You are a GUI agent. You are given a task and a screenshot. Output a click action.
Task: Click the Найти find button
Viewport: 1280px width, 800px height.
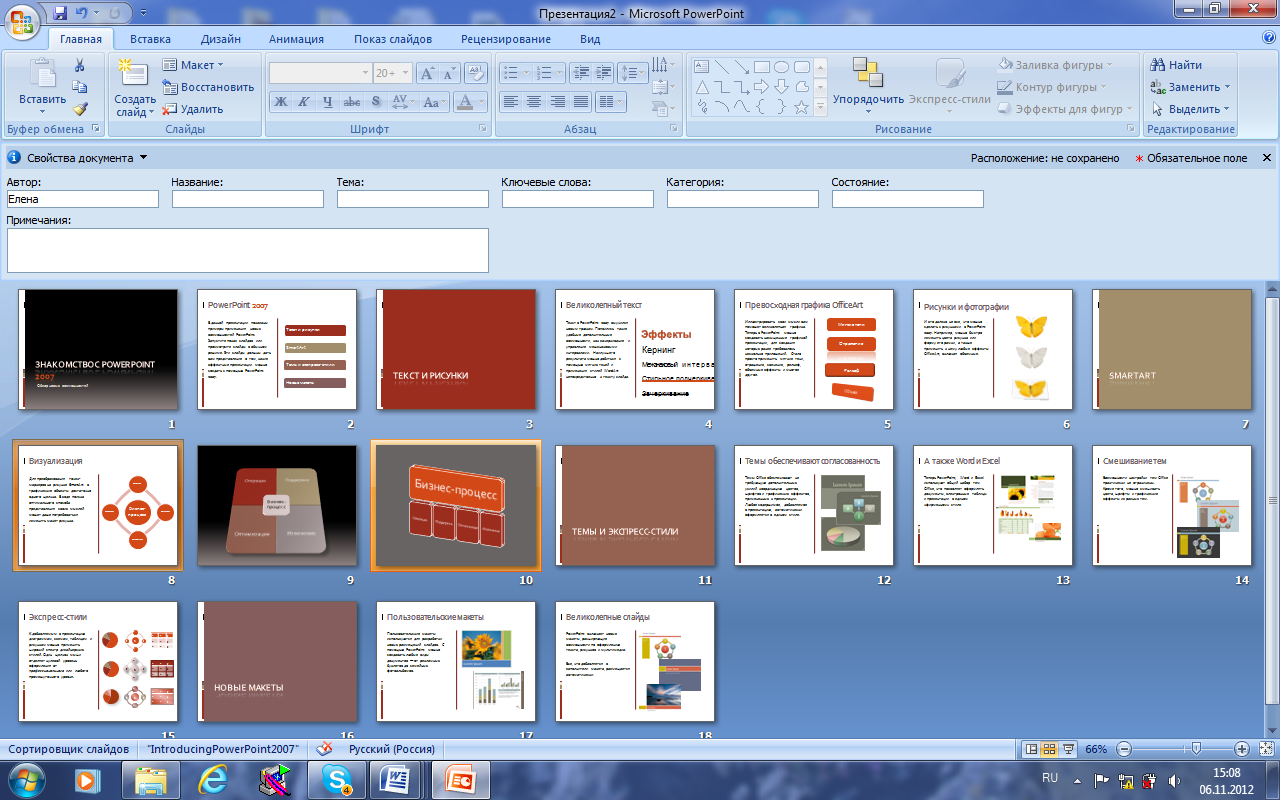tap(1176, 65)
